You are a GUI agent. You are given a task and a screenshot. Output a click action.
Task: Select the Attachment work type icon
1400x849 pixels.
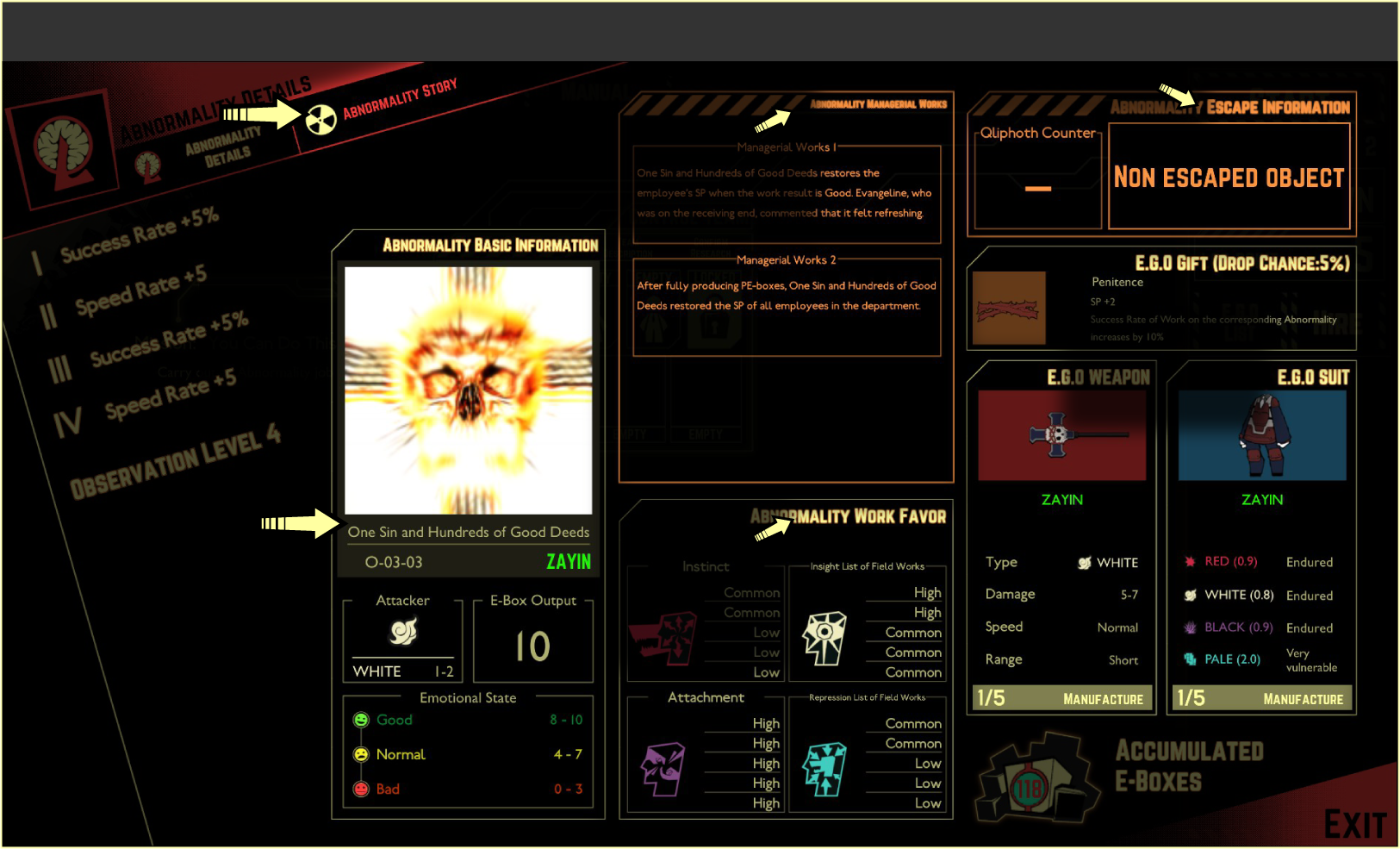point(663,770)
